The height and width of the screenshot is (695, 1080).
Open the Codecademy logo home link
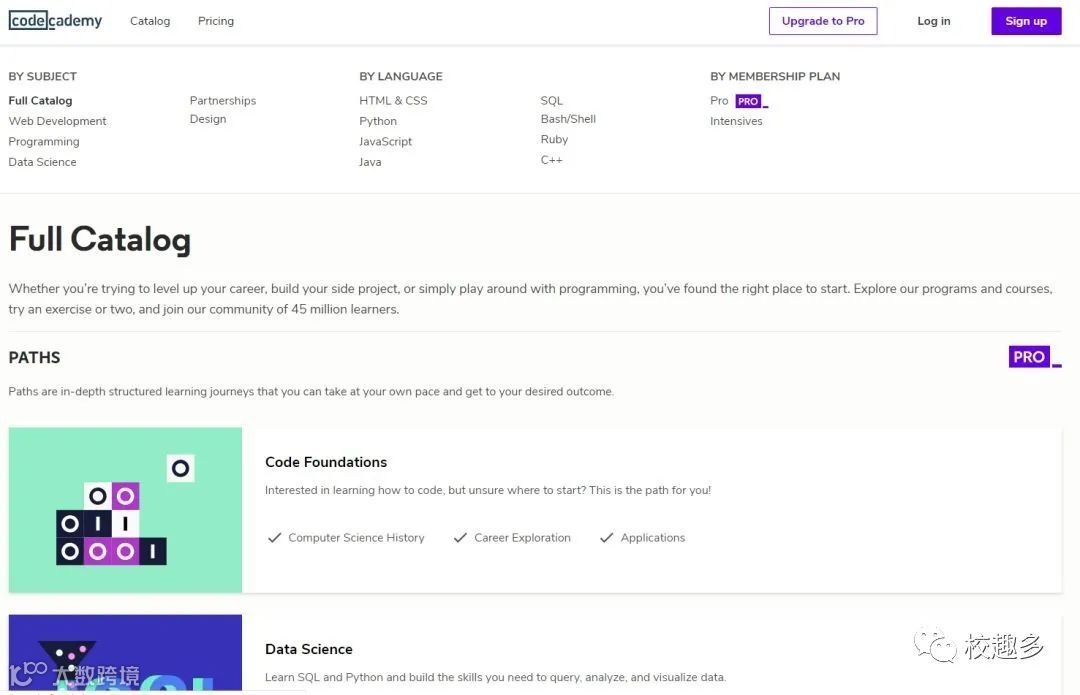pos(55,21)
